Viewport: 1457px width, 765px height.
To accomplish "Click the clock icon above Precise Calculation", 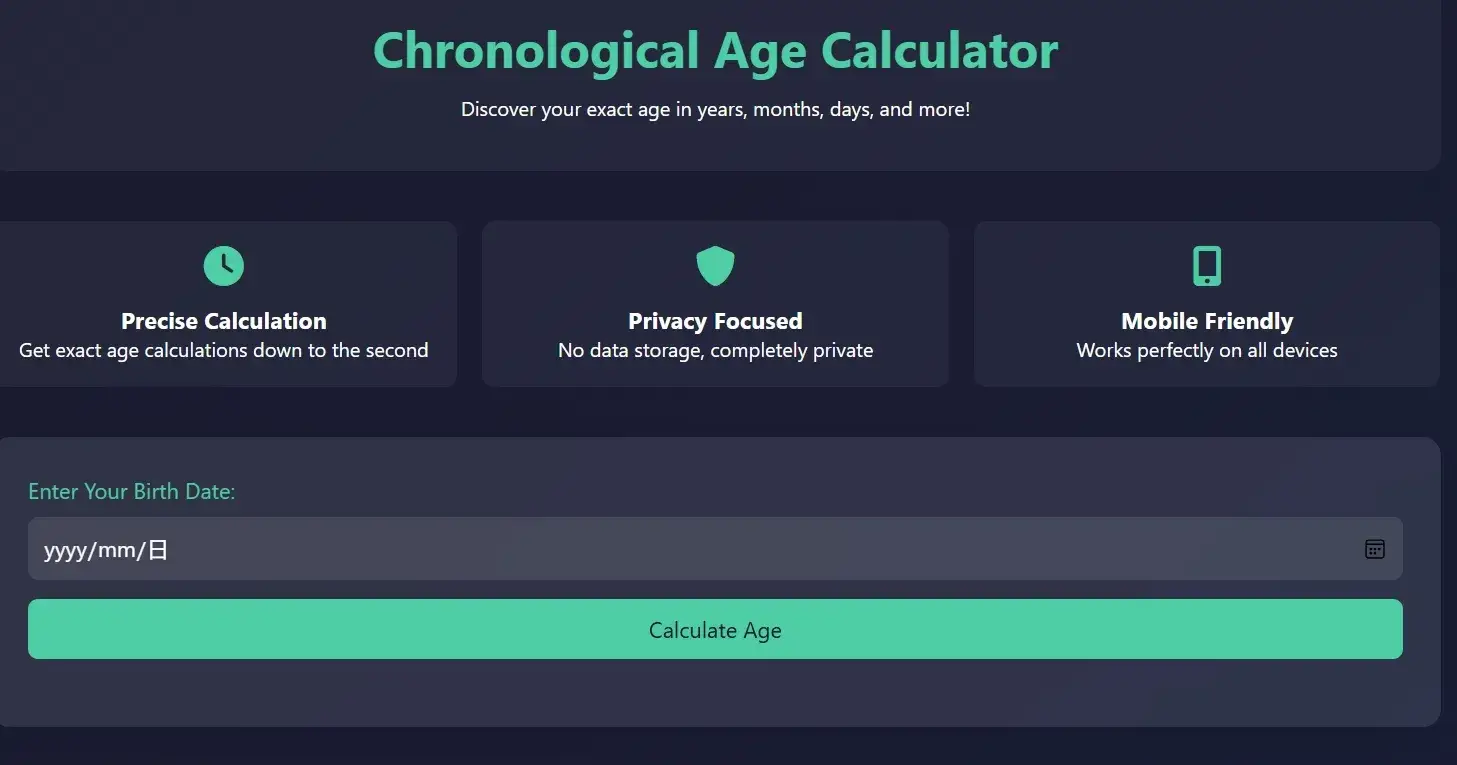I will [223, 265].
